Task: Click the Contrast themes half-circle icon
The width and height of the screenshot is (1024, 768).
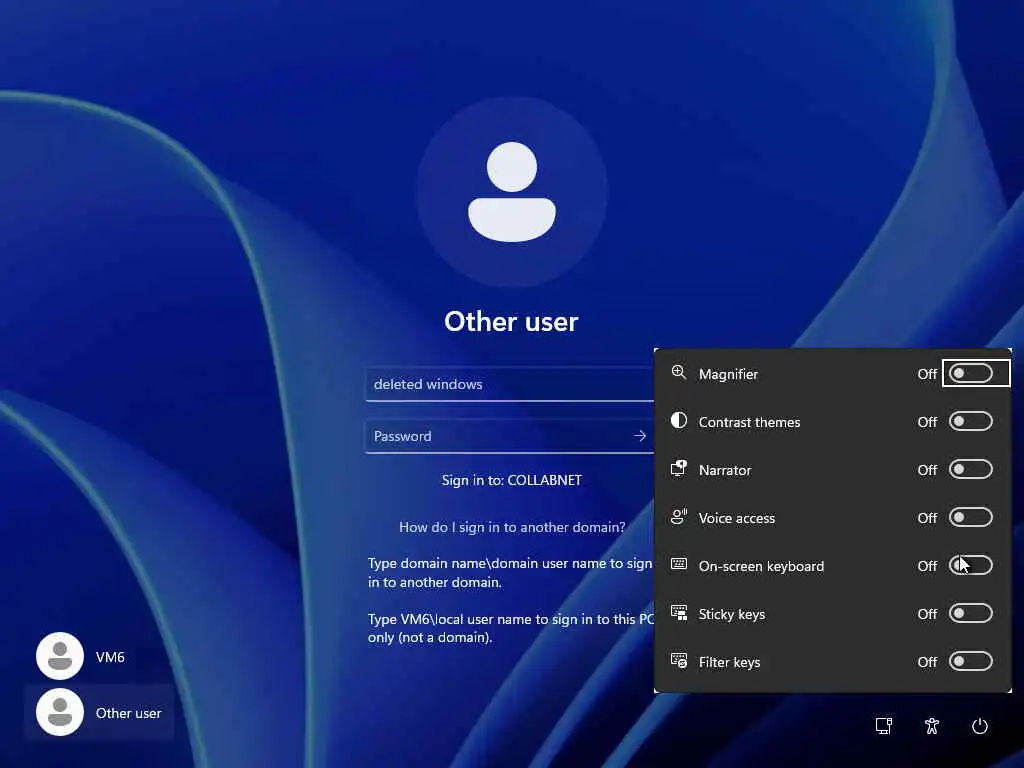Action: click(679, 420)
